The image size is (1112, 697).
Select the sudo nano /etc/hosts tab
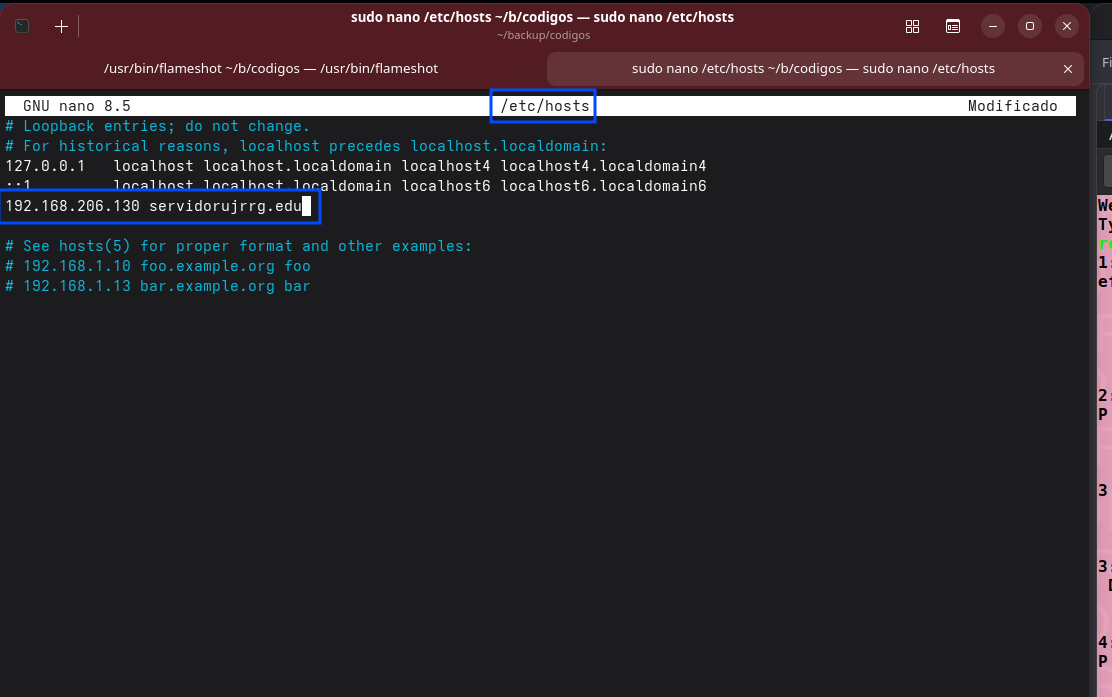[813, 69]
